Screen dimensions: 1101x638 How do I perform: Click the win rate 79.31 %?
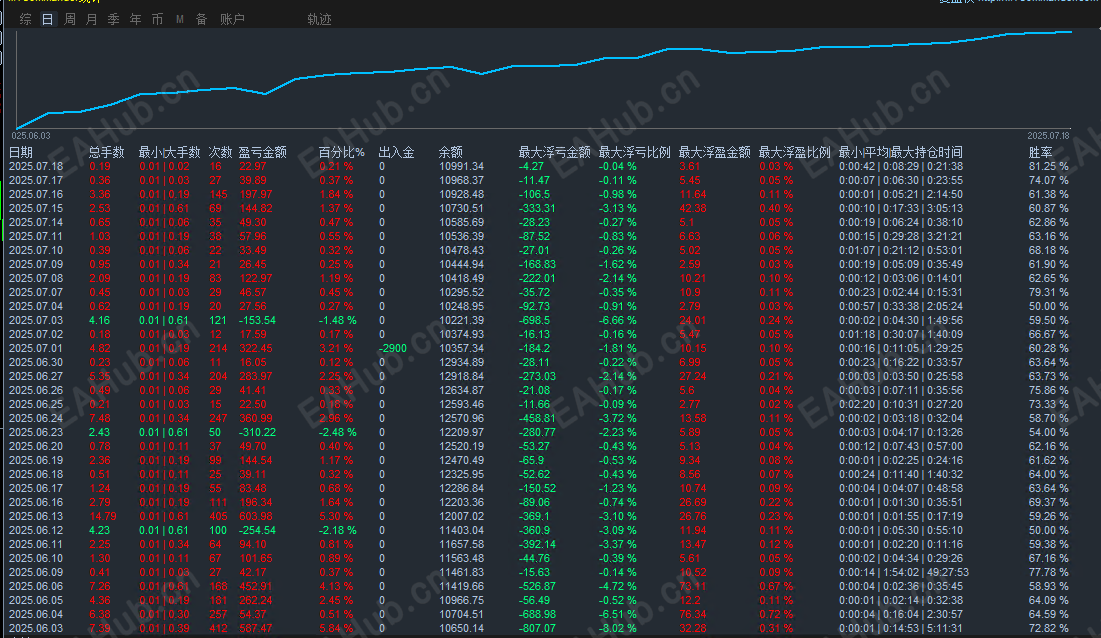click(x=1048, y=292)
